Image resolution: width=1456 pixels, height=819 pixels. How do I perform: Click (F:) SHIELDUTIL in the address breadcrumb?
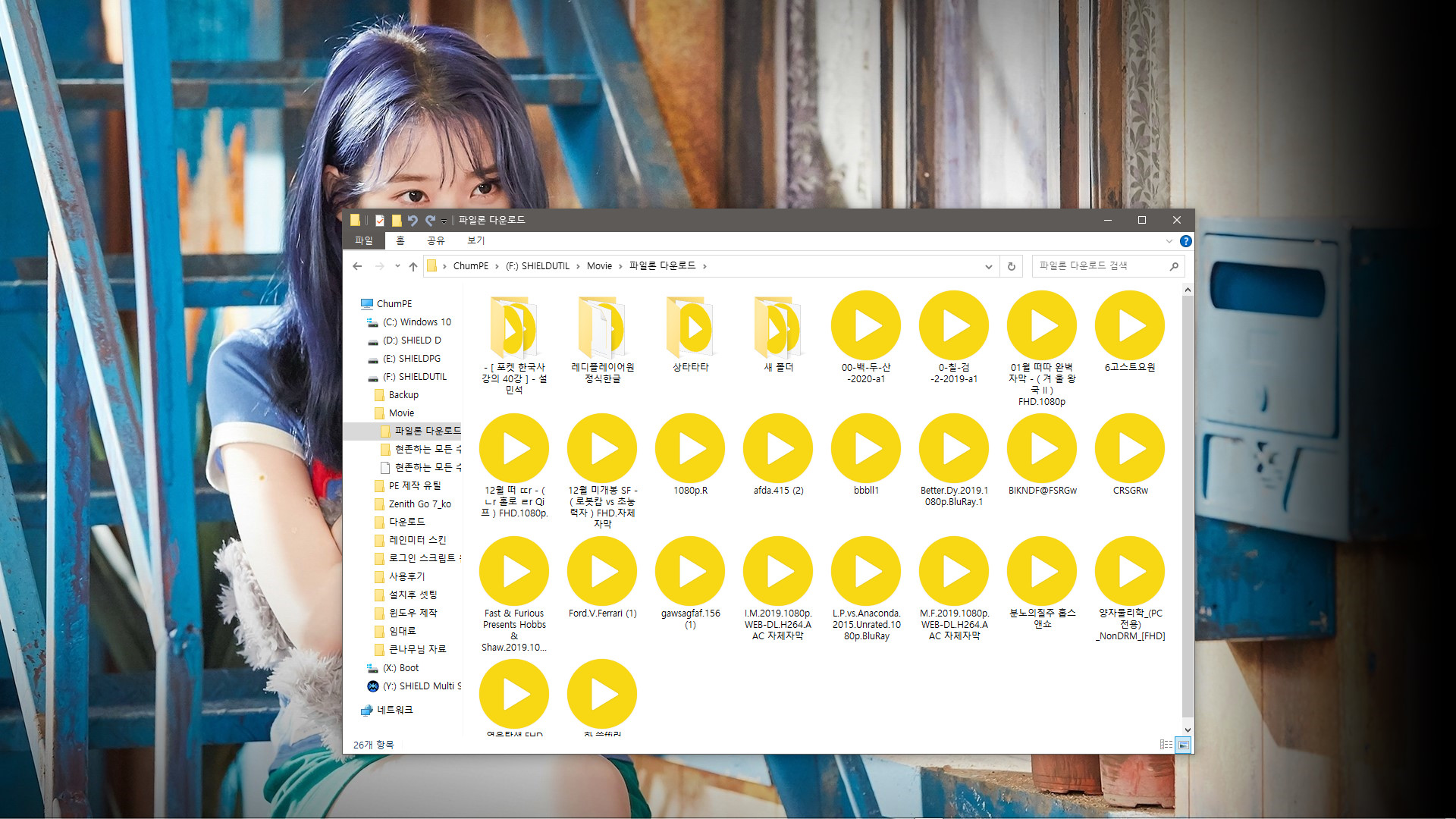(x=538, y=266)
